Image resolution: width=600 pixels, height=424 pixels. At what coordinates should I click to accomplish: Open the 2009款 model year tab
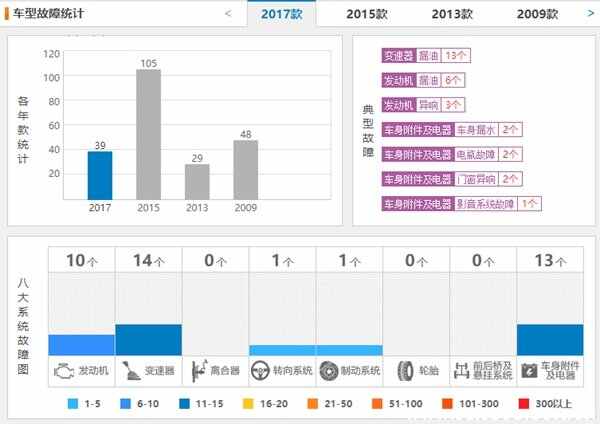(x=539, y=14)
